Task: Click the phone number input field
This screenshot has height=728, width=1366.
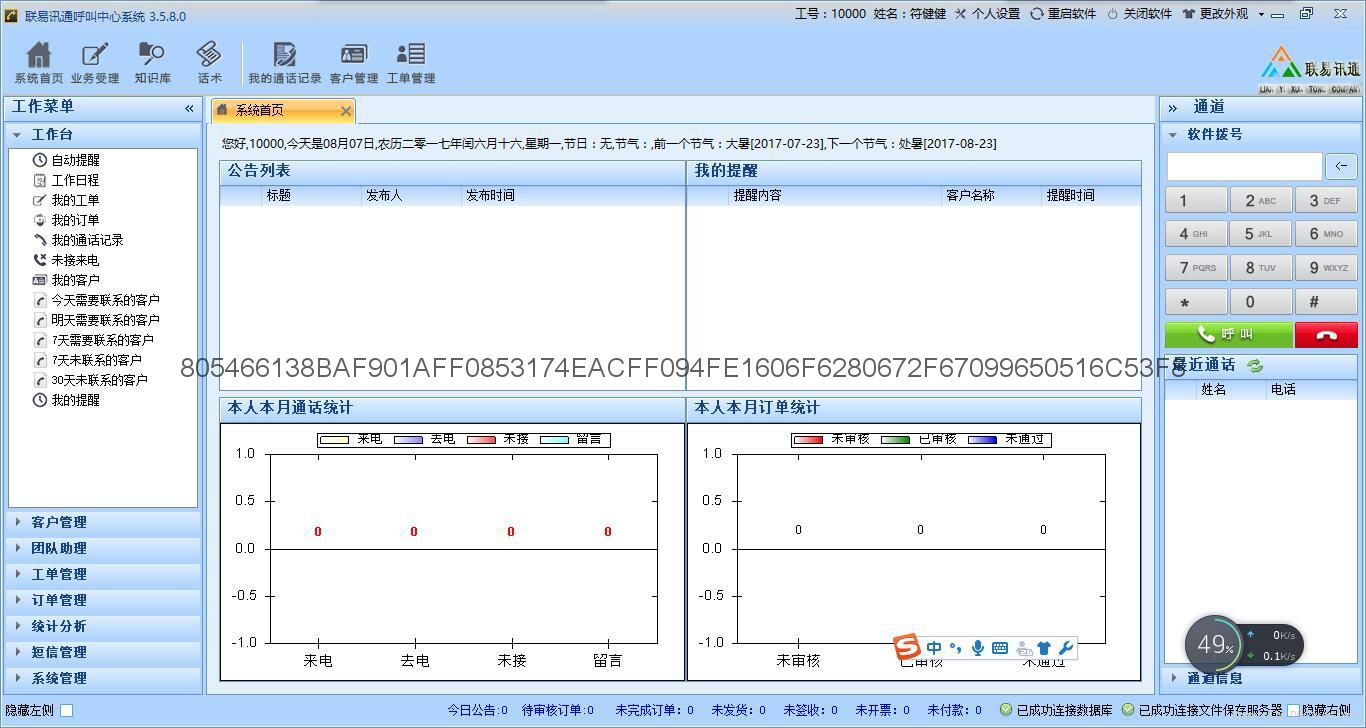Action: [1244, 166]
